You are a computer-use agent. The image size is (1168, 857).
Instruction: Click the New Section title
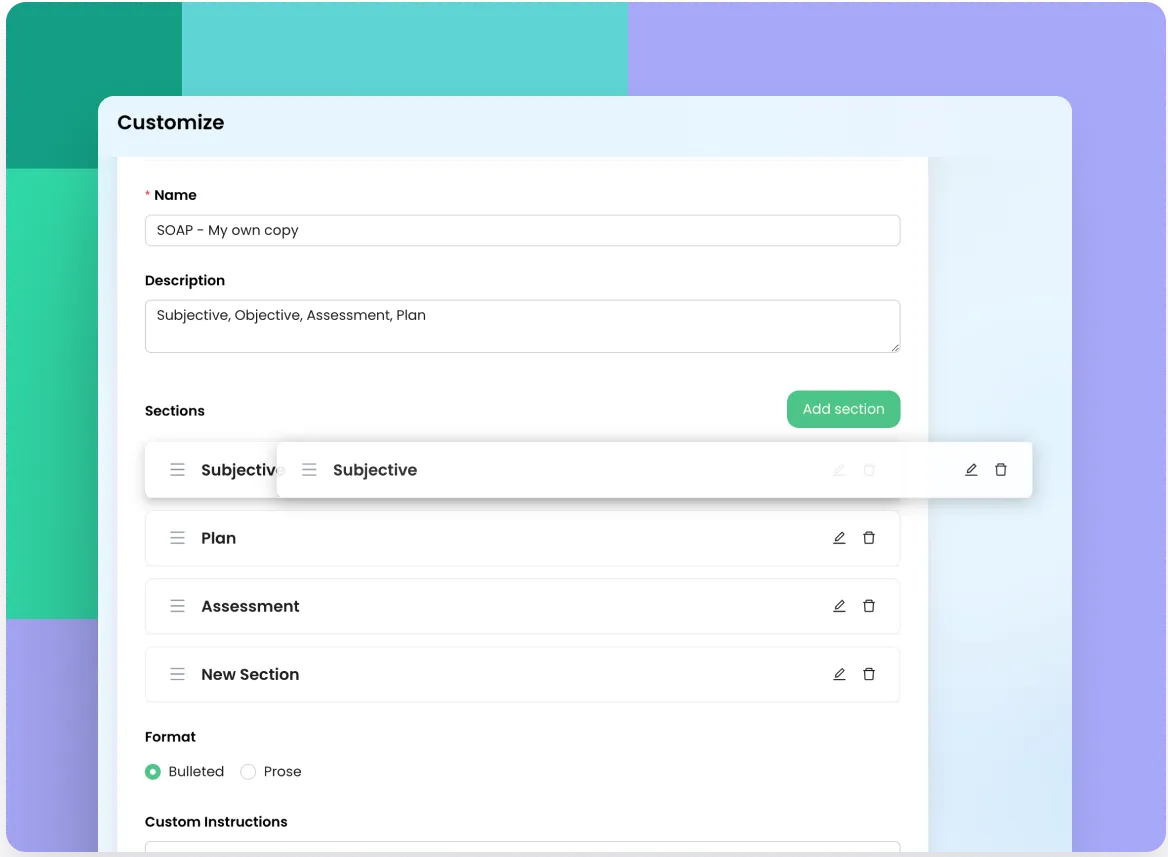tap(250, 674)
